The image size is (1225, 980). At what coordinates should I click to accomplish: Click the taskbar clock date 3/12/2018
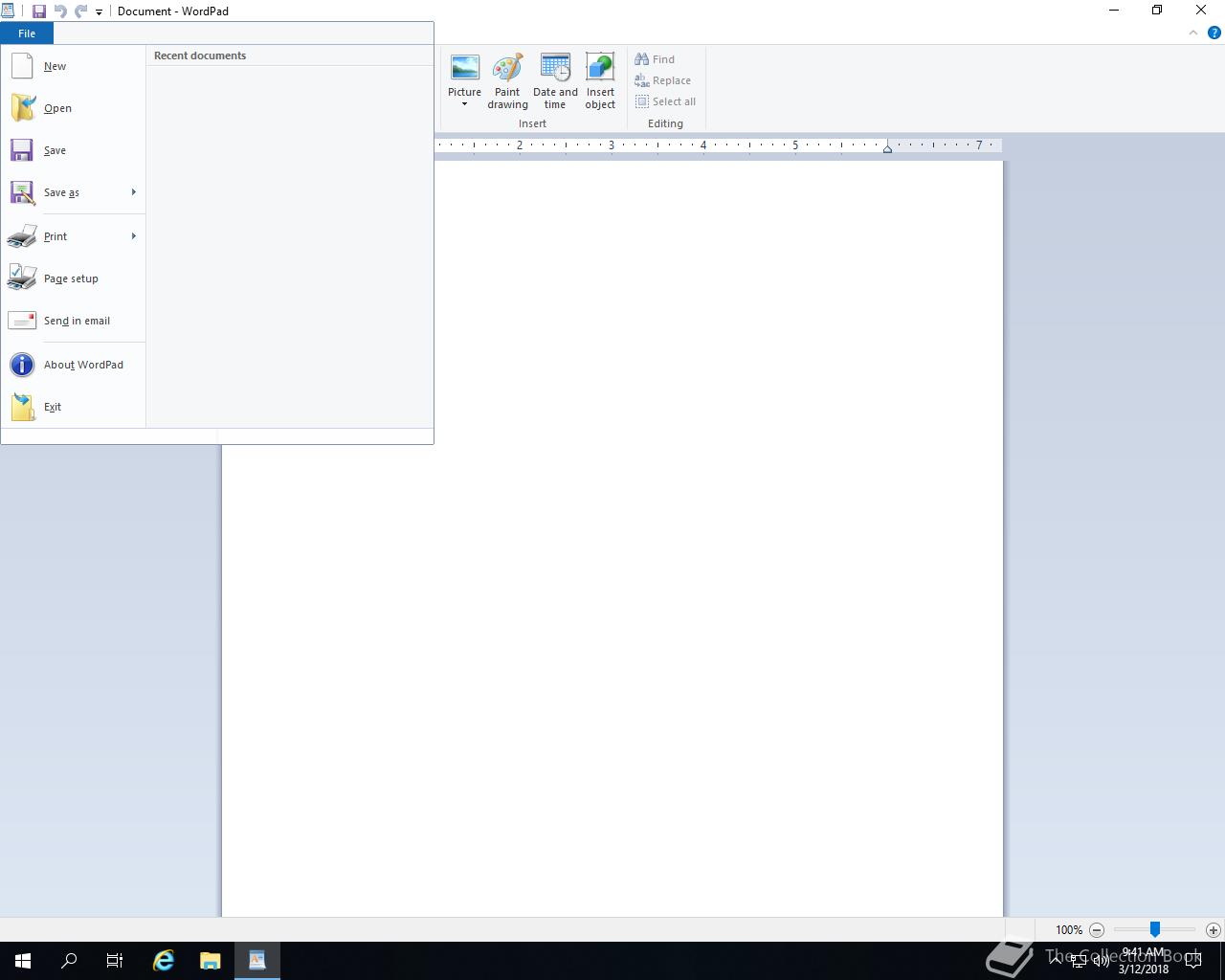pyautogui.click(x=1143, y=969)
